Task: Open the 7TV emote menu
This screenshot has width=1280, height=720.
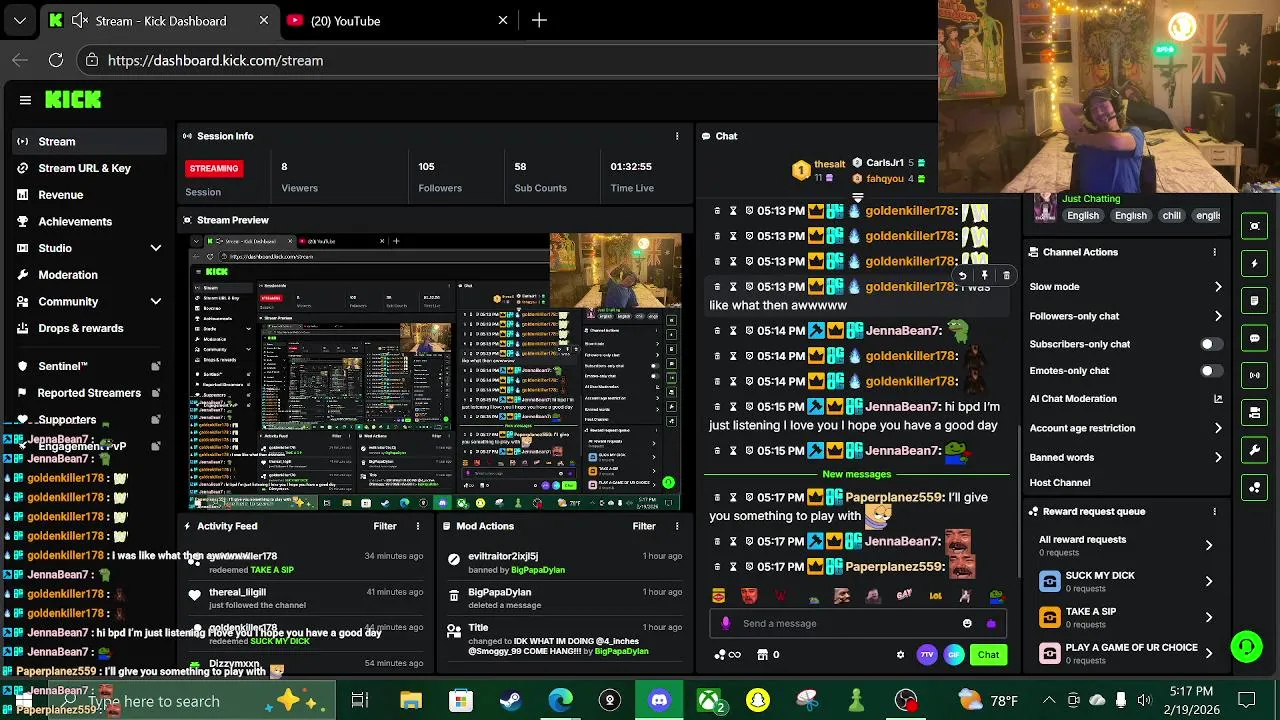Action: pos(927,655)
